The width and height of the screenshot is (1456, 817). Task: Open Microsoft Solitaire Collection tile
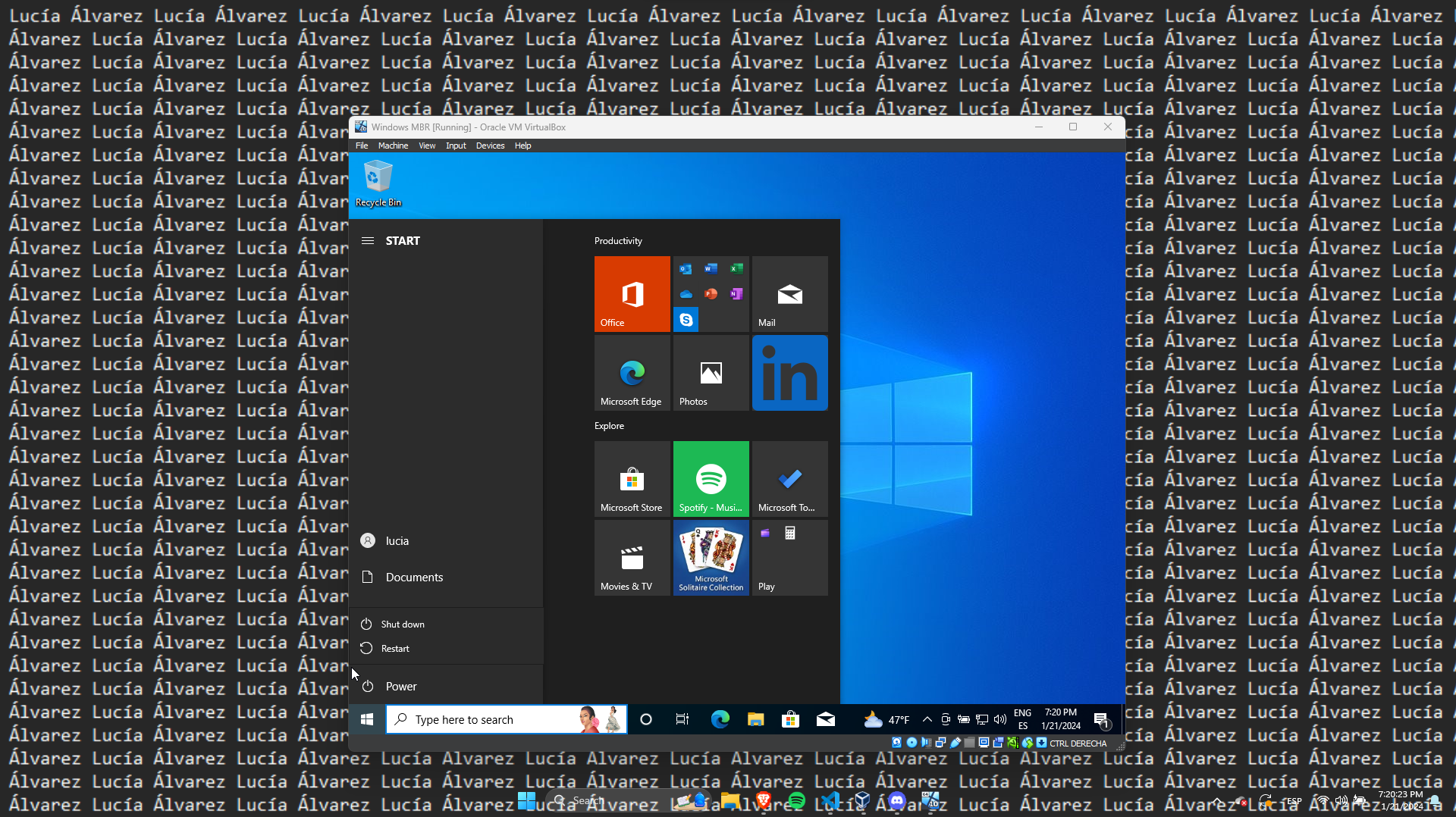pos(711,558)
